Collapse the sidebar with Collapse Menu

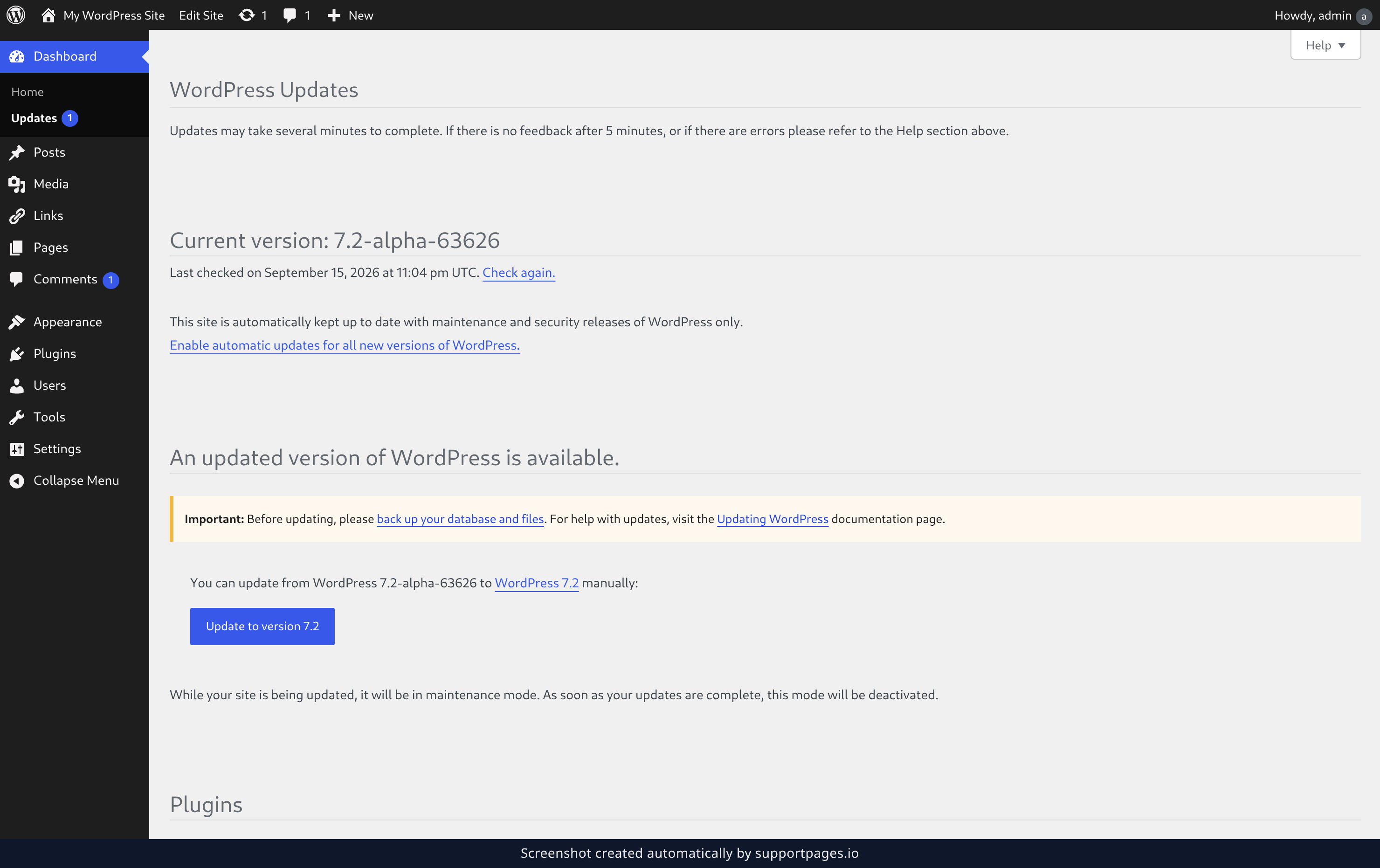(75, 480)
